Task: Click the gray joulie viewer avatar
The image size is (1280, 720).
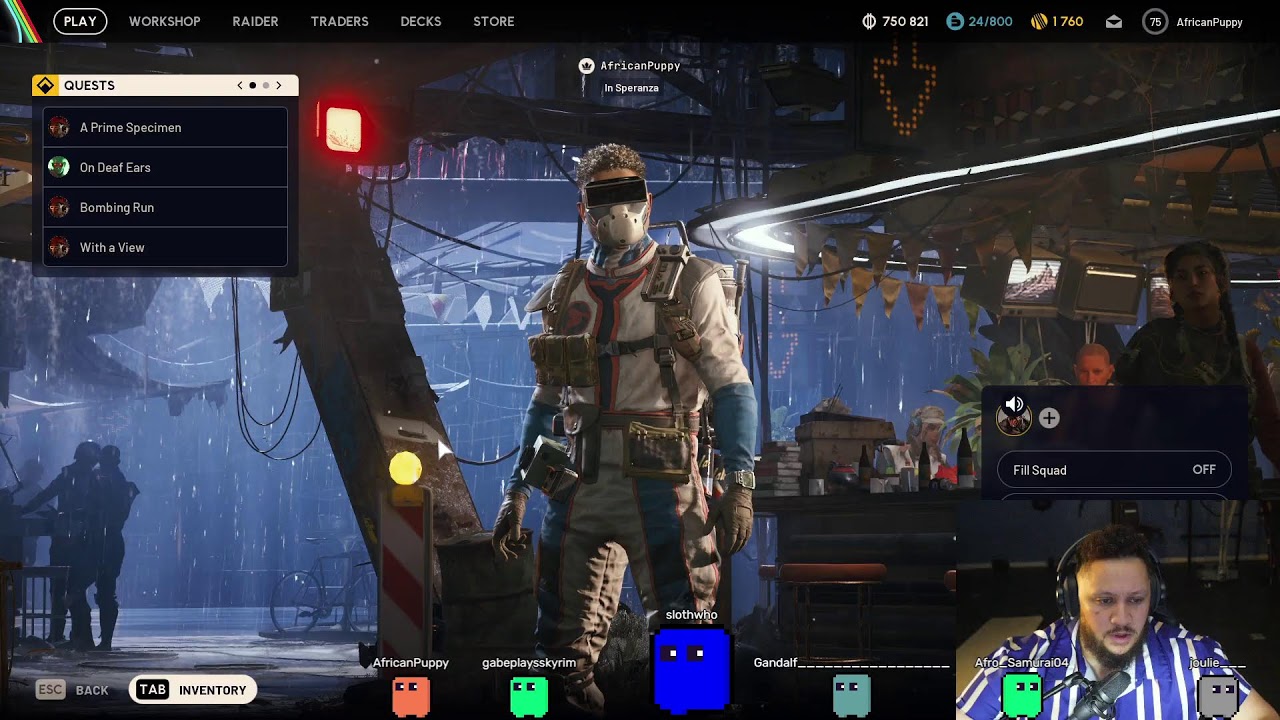Action: [x=1217, y=696]
